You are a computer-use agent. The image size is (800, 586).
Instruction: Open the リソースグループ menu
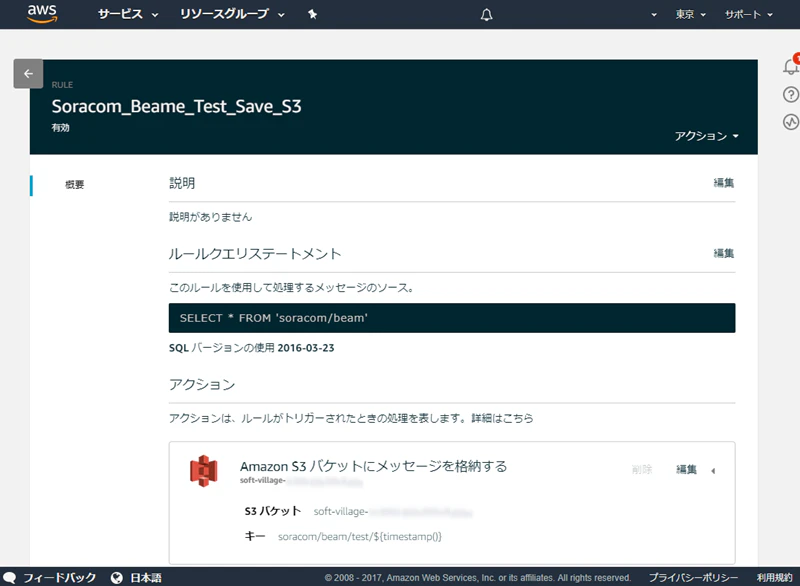232,14
